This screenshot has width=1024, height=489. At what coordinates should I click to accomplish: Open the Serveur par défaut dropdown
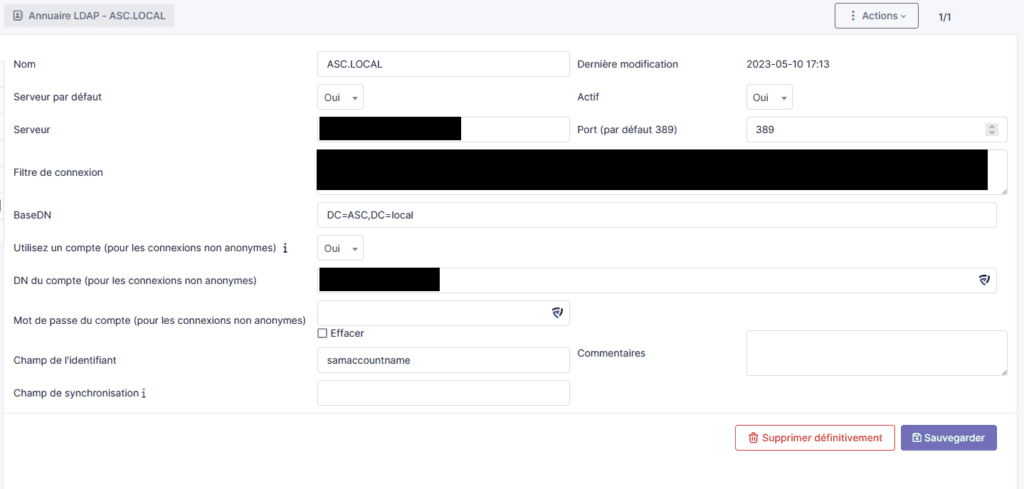tap(341, 97)
